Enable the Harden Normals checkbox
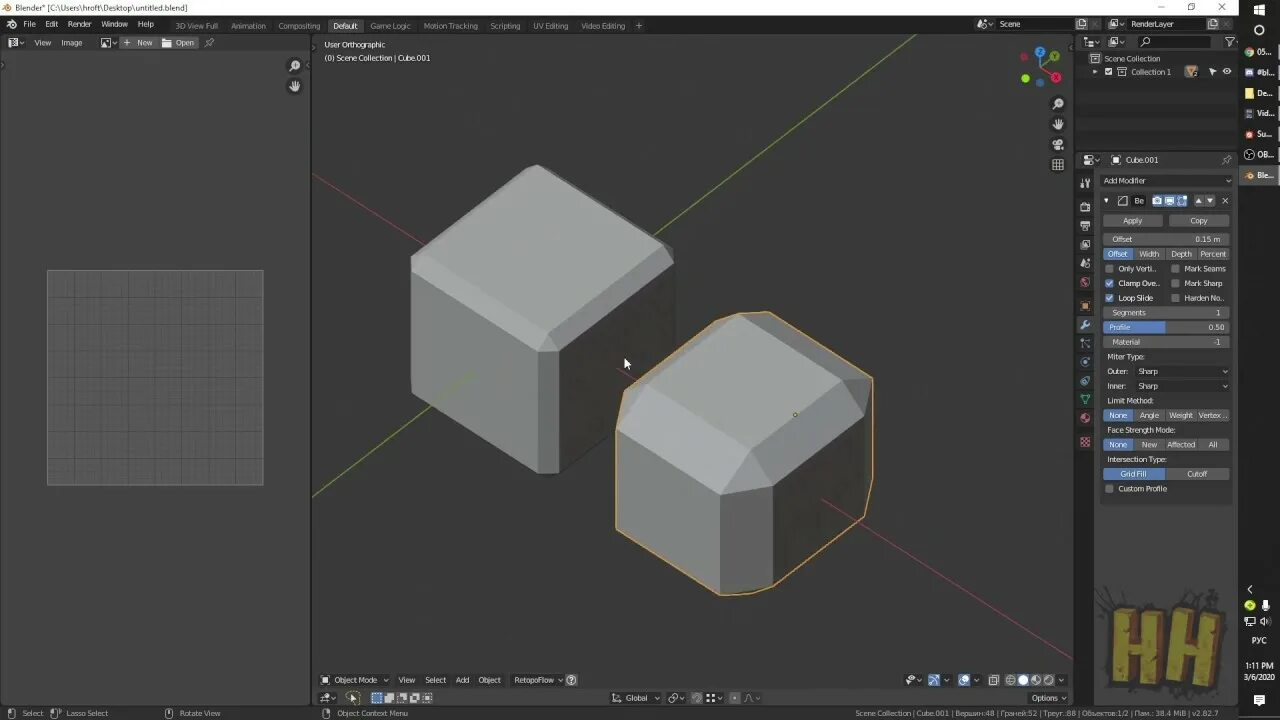1280x720 pixels. [1175, 298]
